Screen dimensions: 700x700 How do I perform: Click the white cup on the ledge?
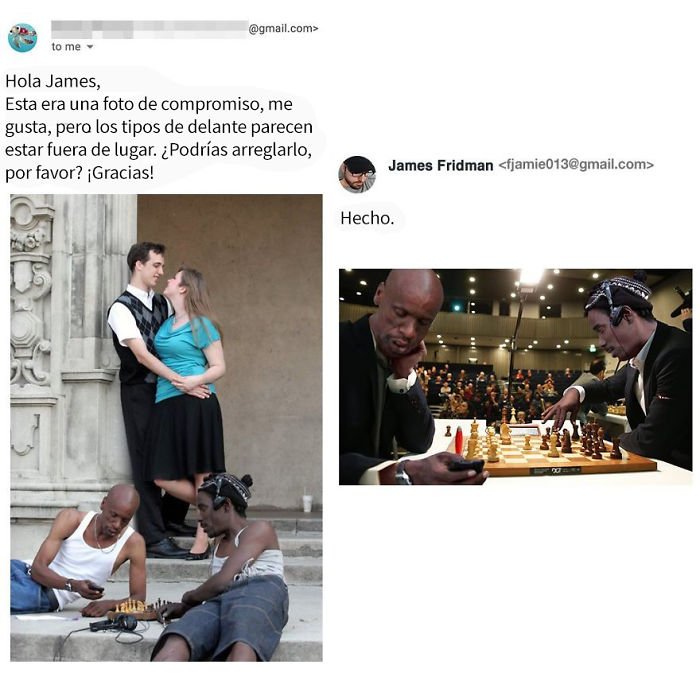[307, 502]
